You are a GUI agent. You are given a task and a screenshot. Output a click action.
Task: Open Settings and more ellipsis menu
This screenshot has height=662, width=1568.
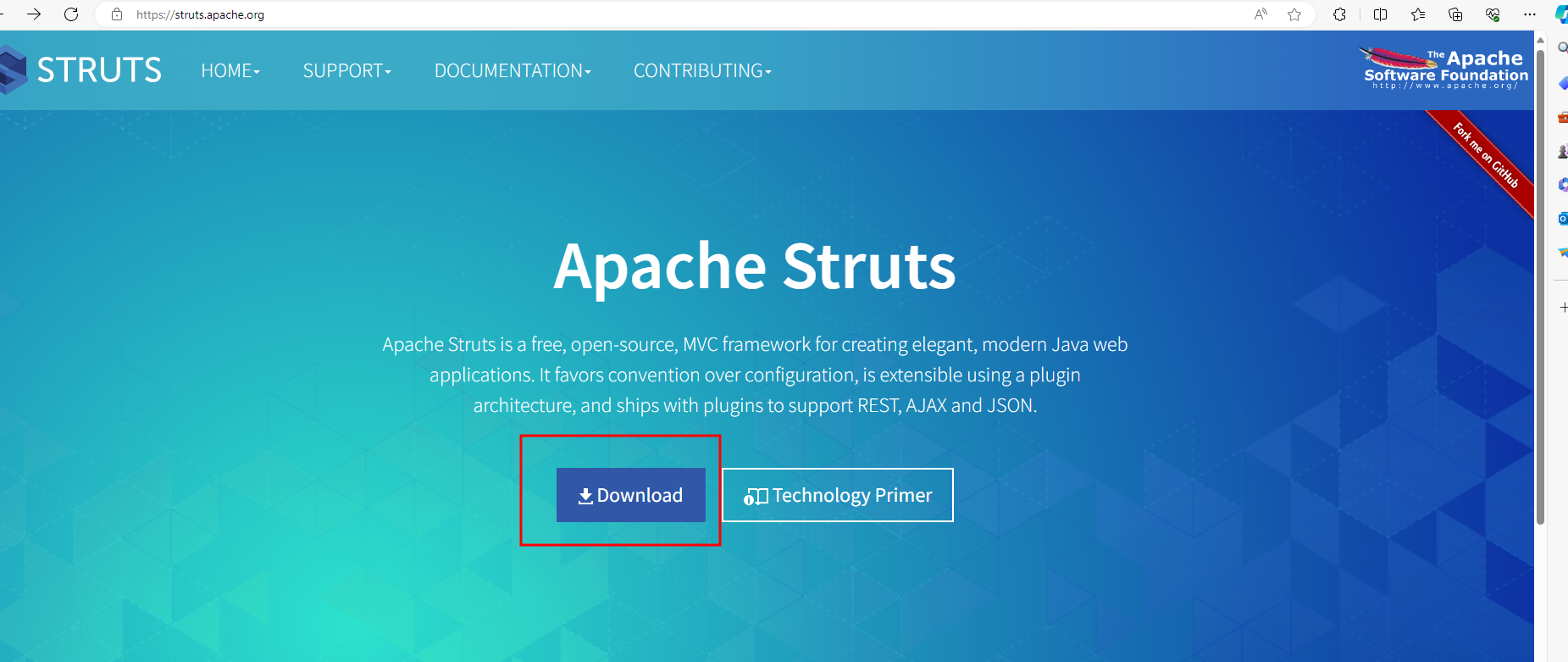point(1530,14)
